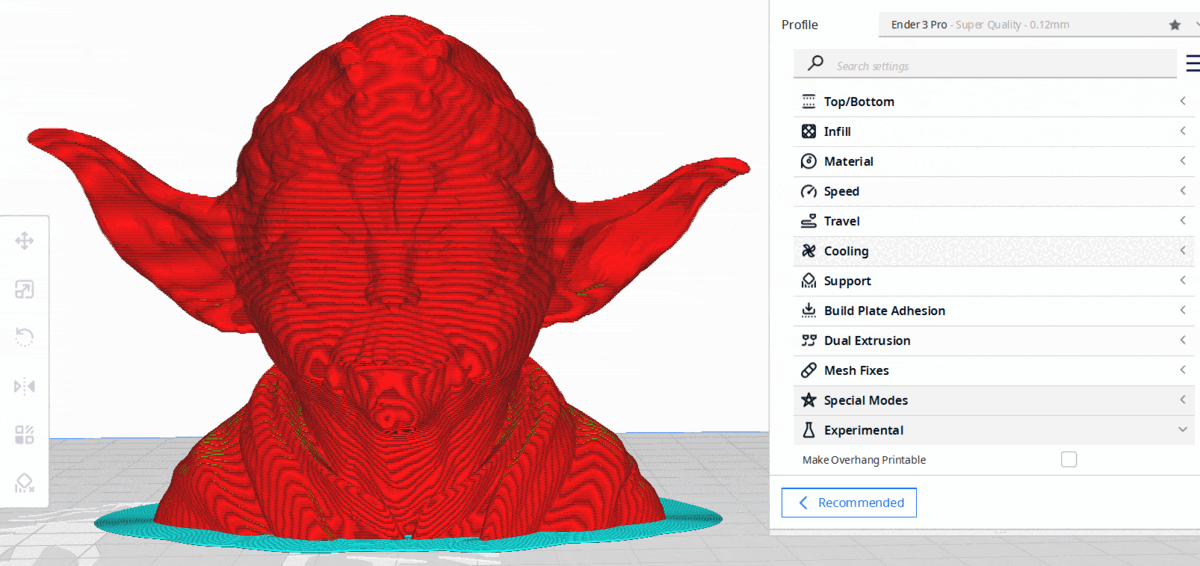1200x566 pixels.
Task: Click the Cooling section label
Action: pos(846,251)
